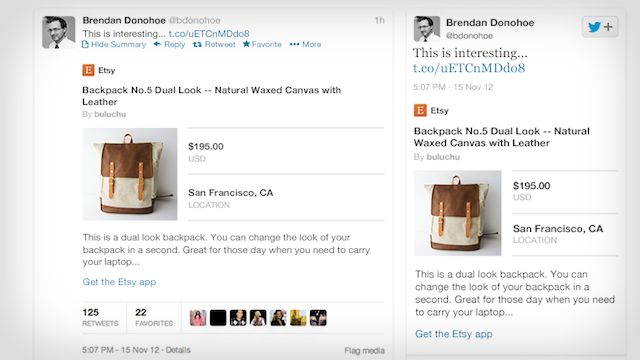Click the Twitter follow button with plus
The width and height of the screenshot is (640, 360).
tap(600, 27)
